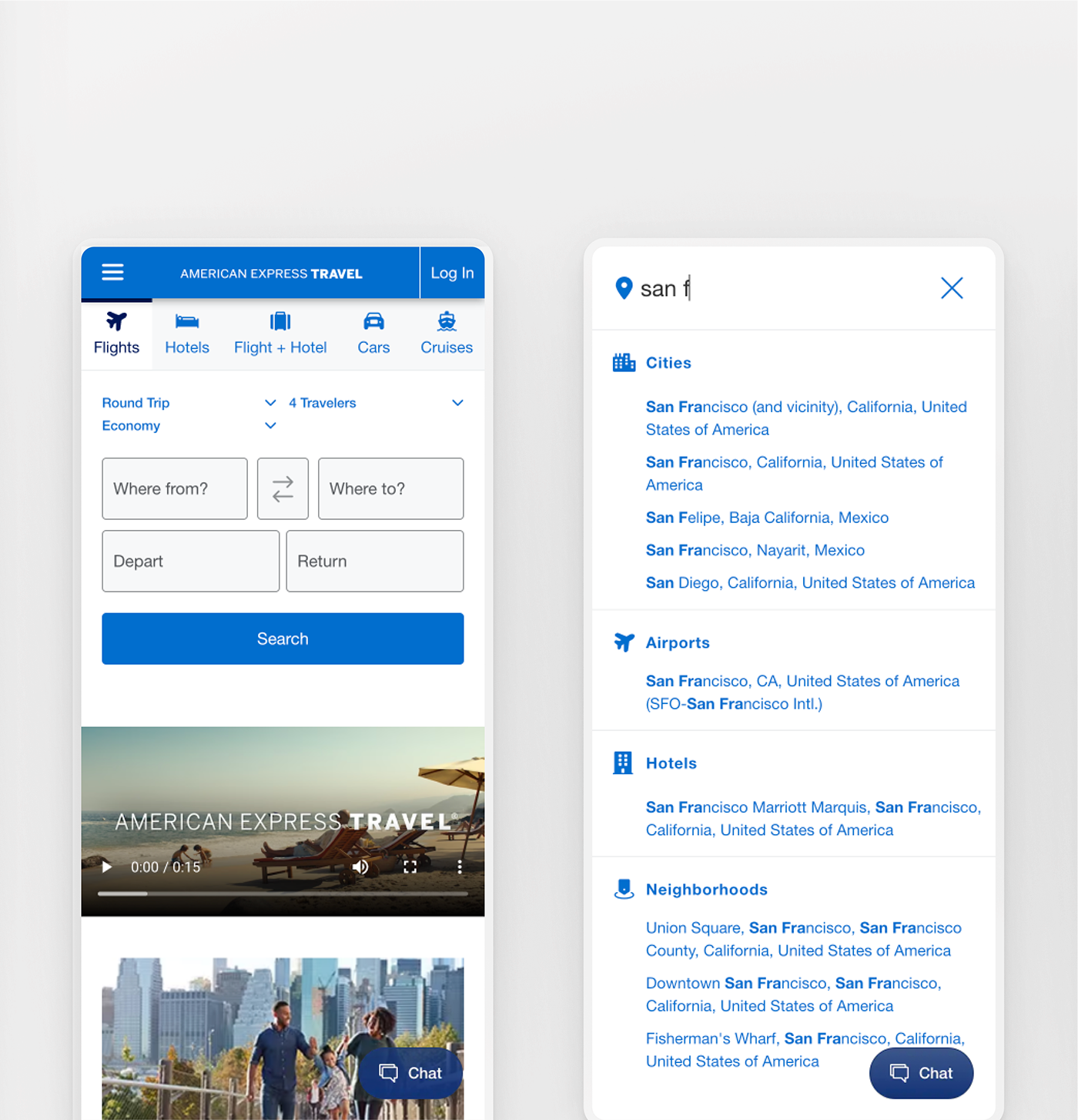Clear the search with X icon
The image size is (1078, 1120).
(952, 288)
